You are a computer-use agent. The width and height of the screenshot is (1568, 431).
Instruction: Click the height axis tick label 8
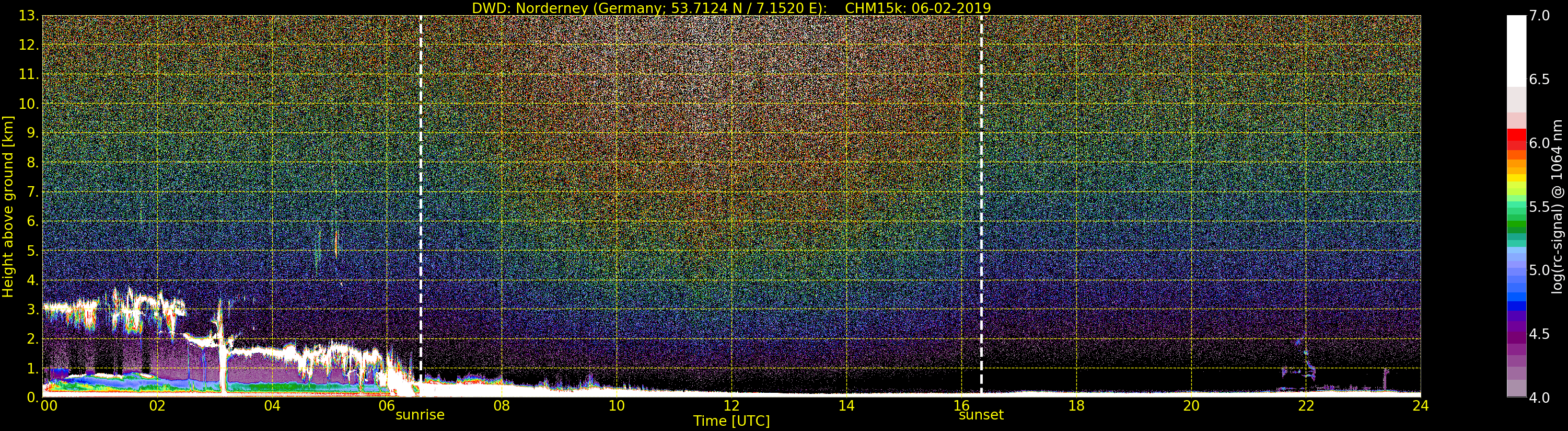[x=33, y=163]
